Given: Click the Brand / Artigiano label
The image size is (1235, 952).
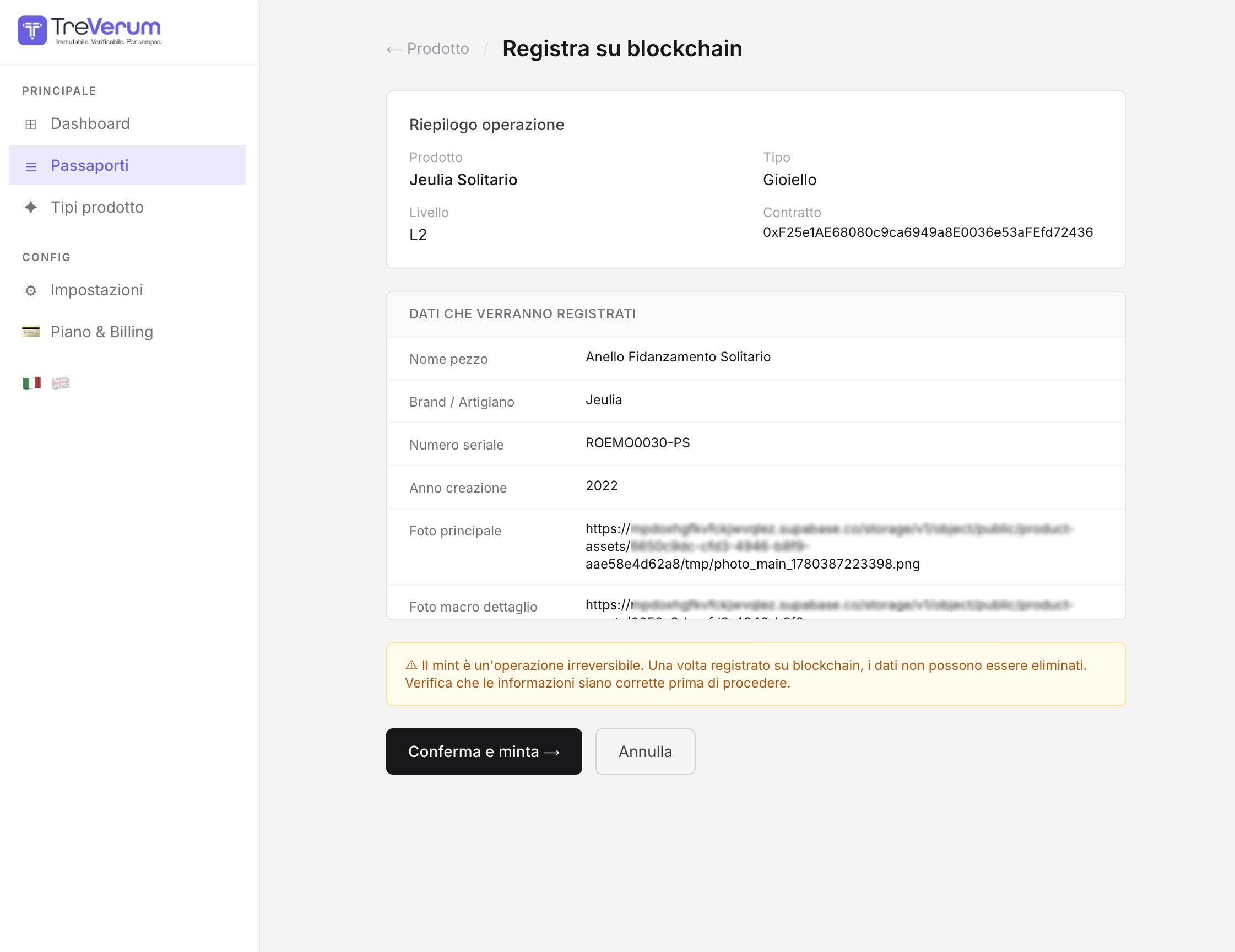Looking at the screenshot, I should (x=462, y=402).
